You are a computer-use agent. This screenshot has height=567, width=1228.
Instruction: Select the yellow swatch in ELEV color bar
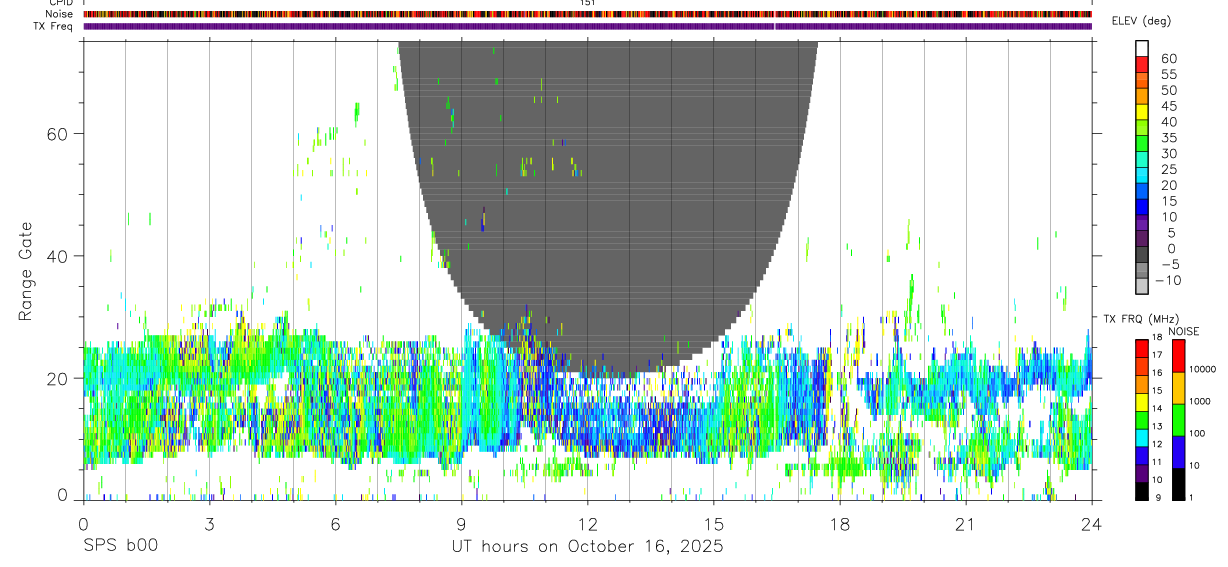pyautogui.click(x=1143, y=111)
